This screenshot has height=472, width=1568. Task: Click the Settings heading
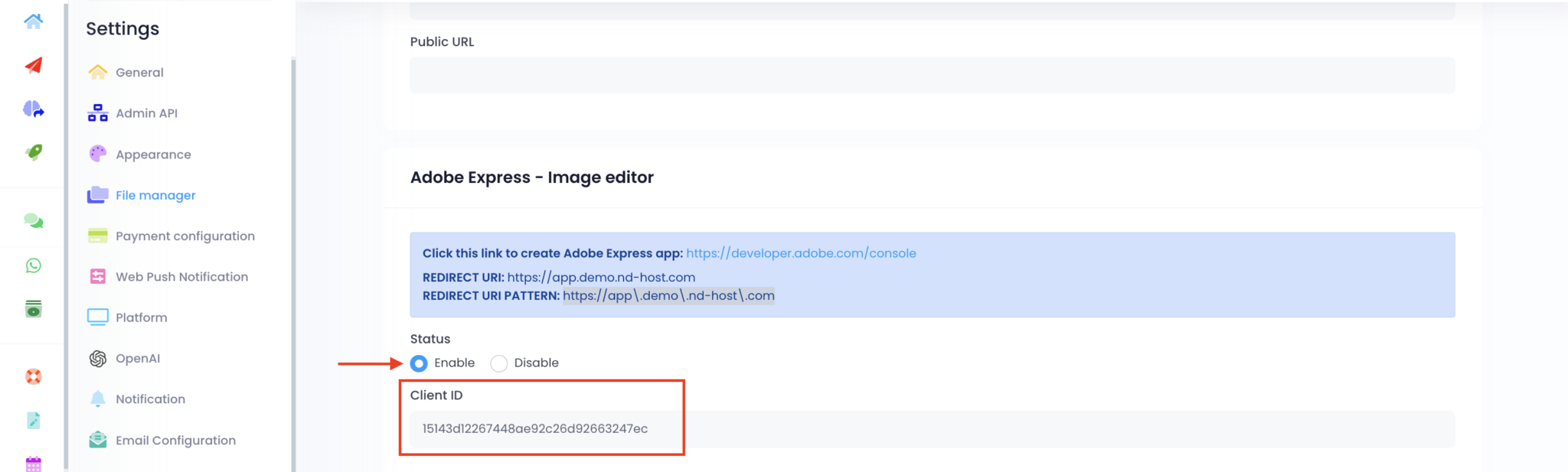122,29
